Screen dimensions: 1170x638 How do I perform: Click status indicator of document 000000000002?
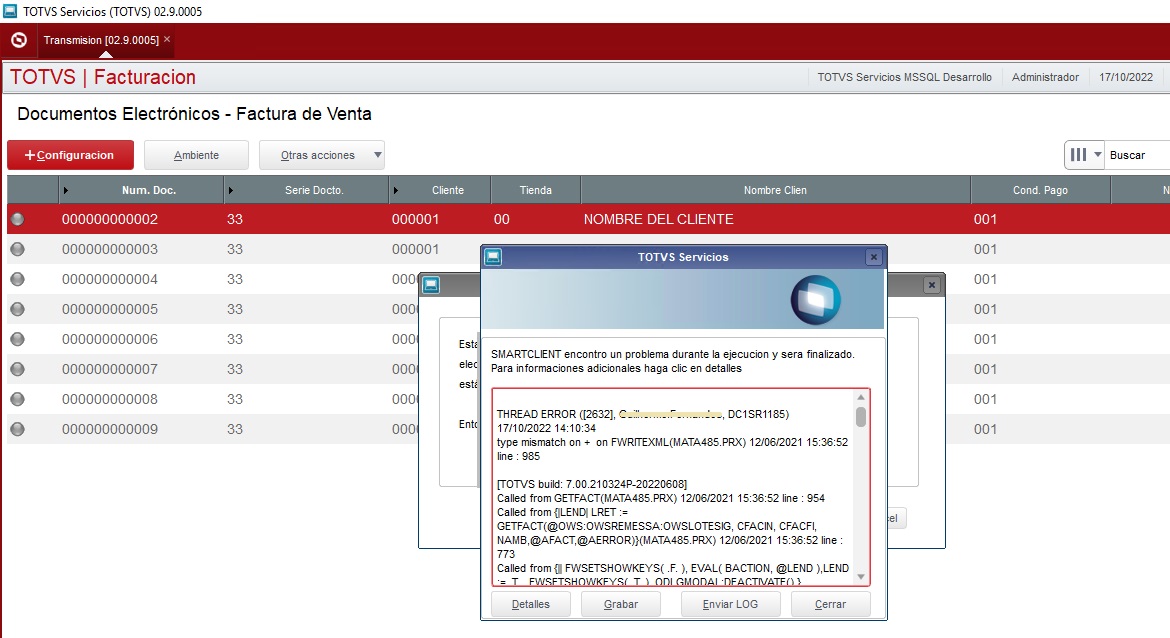tap(17, 219)
